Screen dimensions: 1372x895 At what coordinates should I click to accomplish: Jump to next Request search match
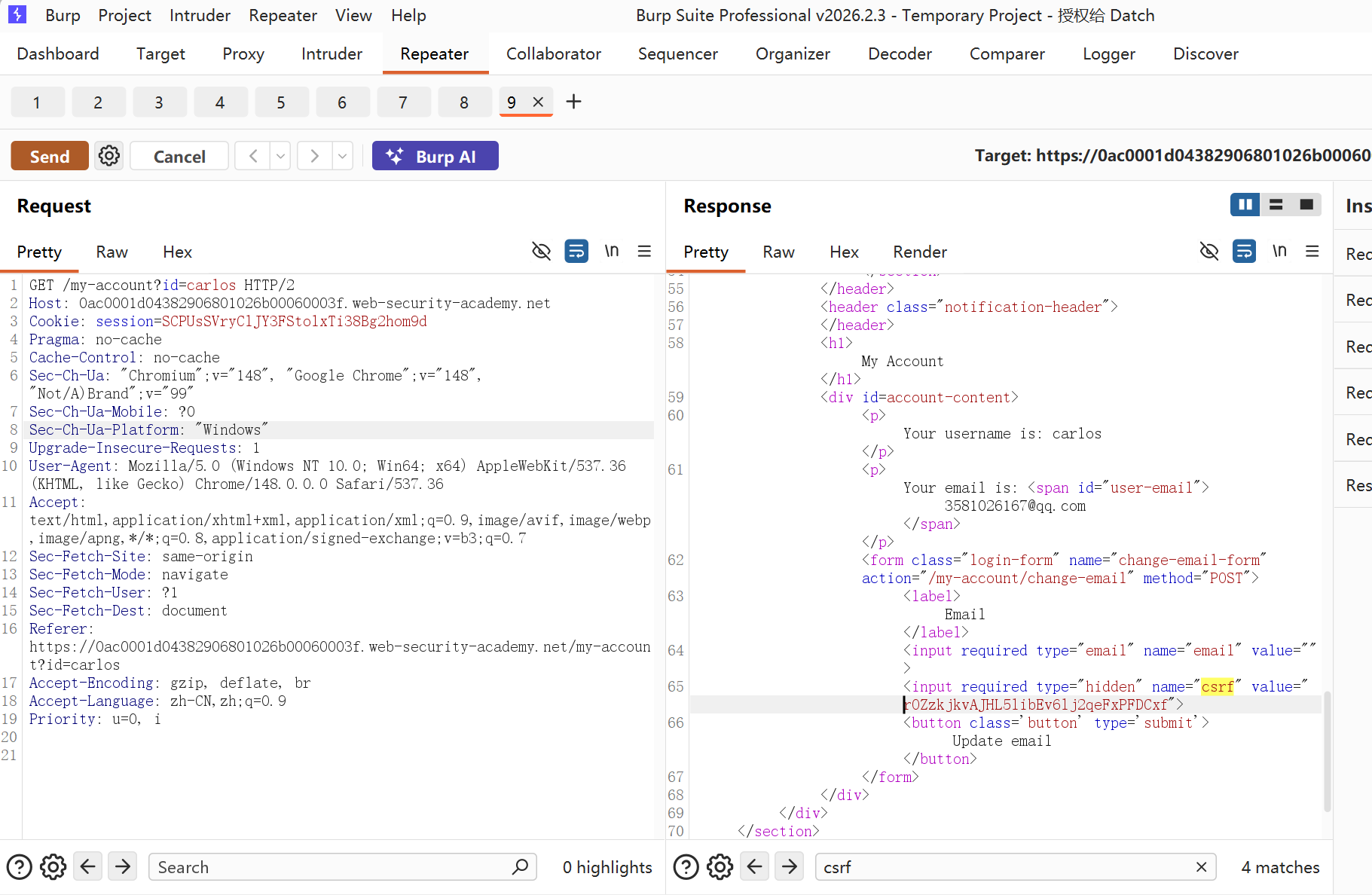coord(122,867)
